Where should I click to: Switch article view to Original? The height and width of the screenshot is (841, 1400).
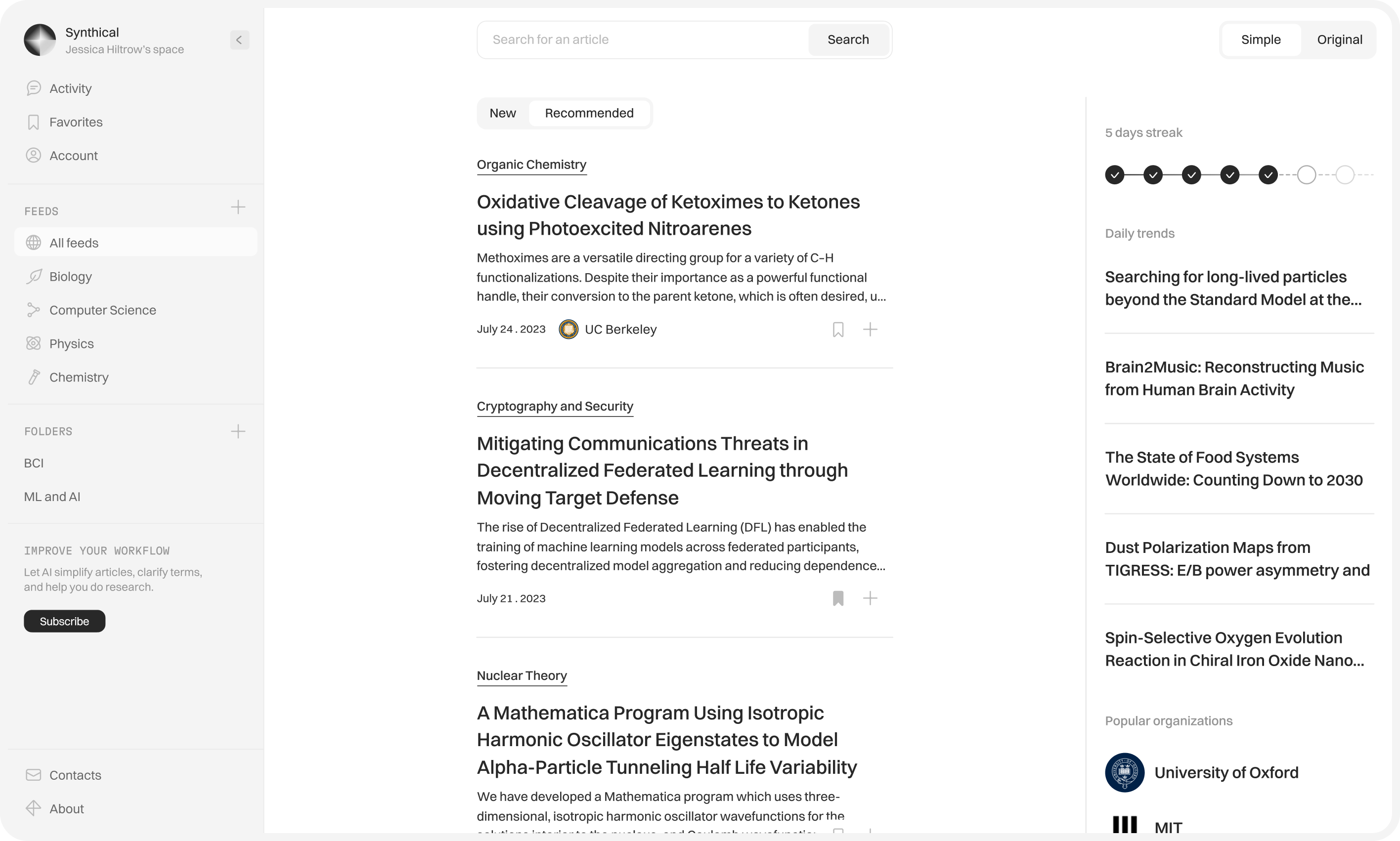tap(1339, 39)
